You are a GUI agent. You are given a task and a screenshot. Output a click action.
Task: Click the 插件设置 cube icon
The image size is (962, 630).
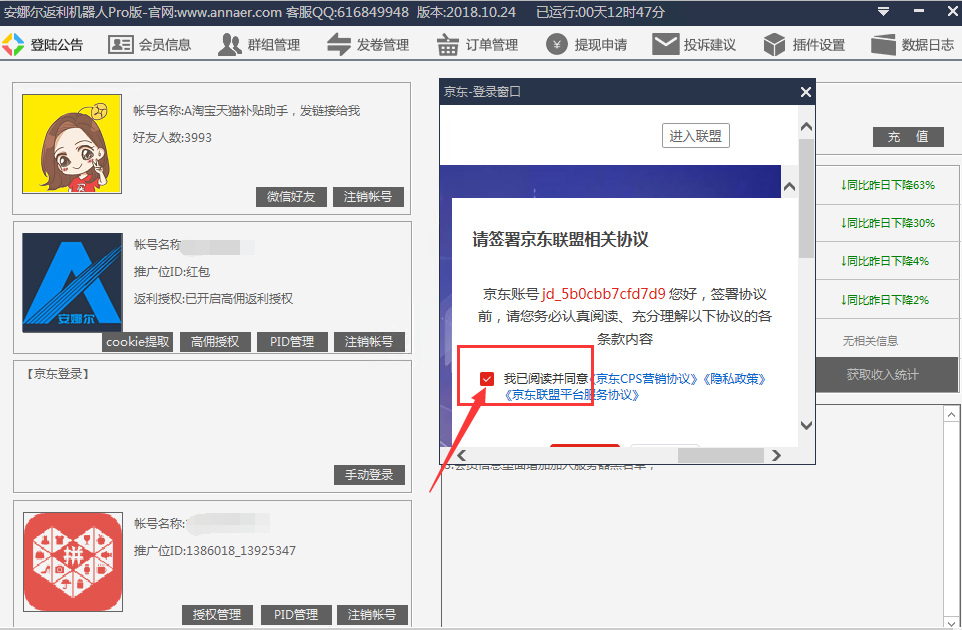click(x=774, y=44)
